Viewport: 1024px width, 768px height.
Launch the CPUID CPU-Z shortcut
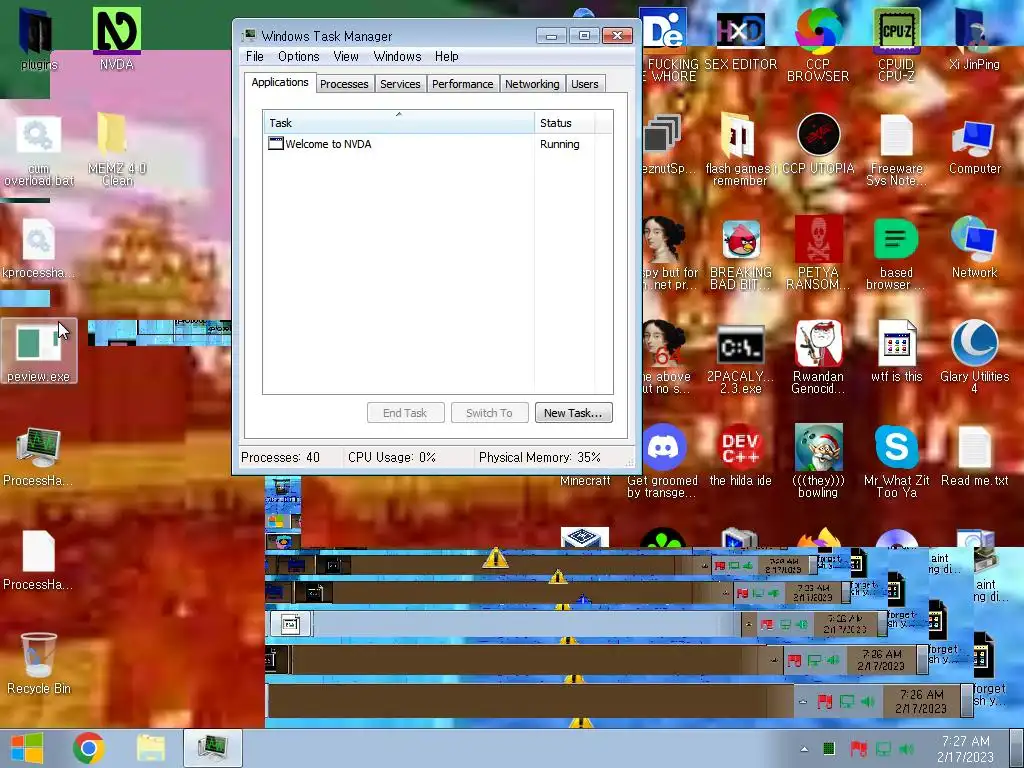(897, 44)
